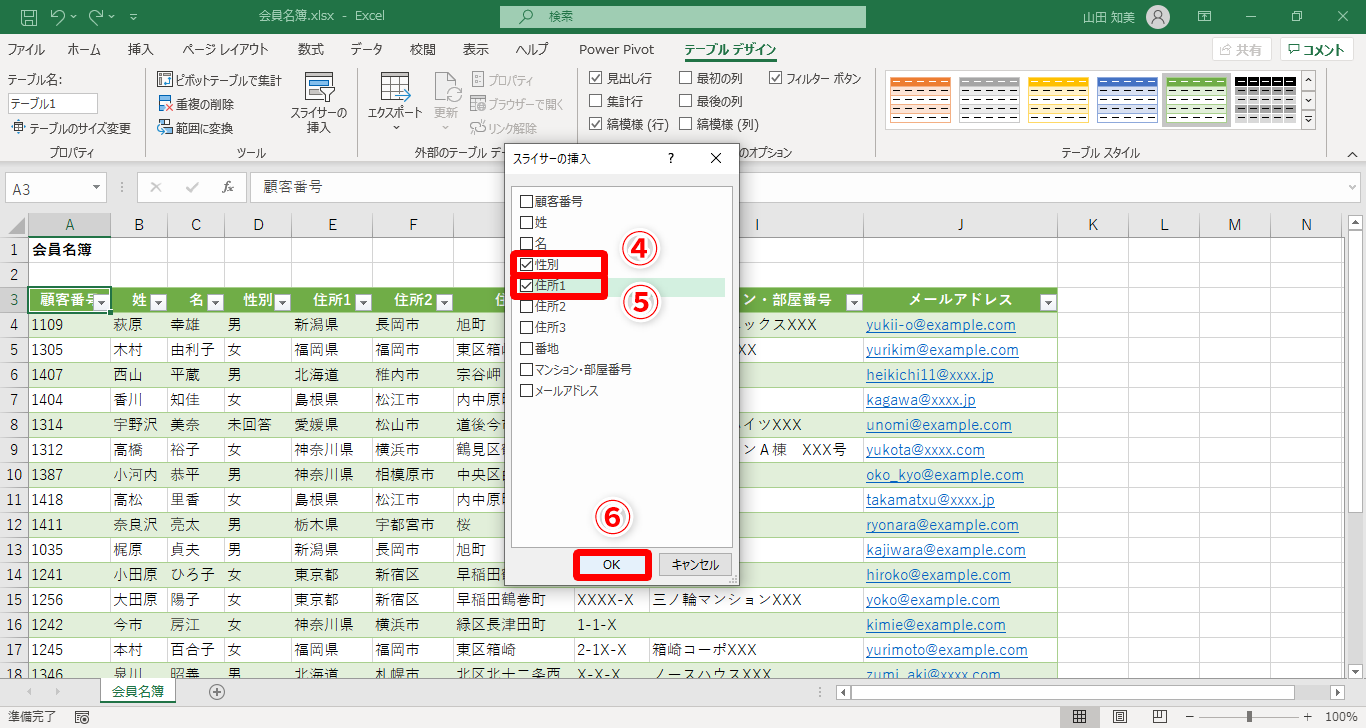The width and height of the screenshot is (1366, 728).
Task: Click the テーブル名 input field
Action: coord(53,103)
